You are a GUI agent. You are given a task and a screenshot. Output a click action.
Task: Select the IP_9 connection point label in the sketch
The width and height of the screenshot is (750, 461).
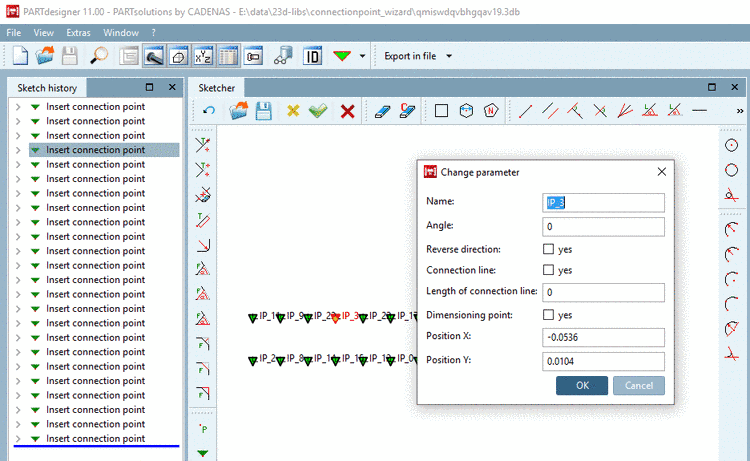click(296, 316)
